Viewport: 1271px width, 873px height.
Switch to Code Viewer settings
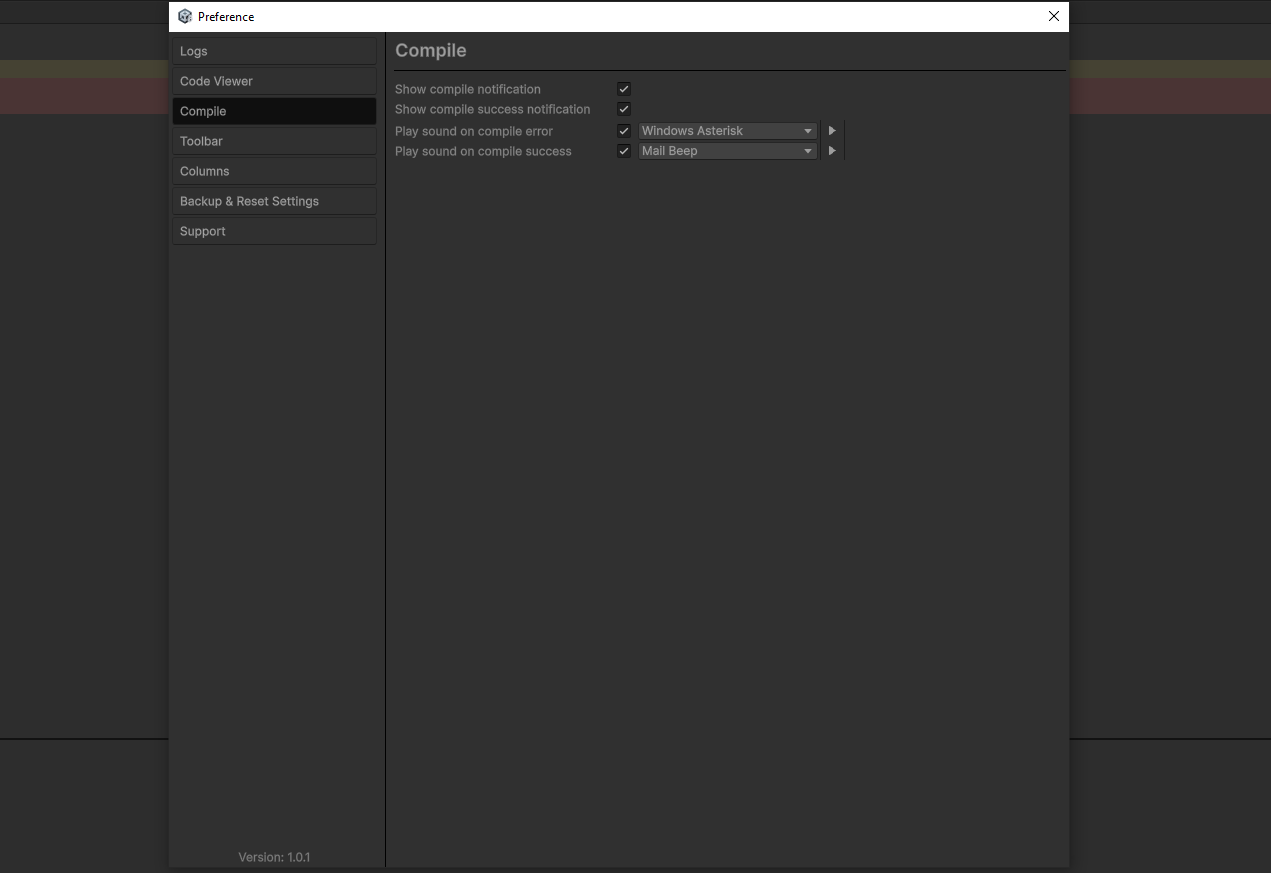coord(274,81)
